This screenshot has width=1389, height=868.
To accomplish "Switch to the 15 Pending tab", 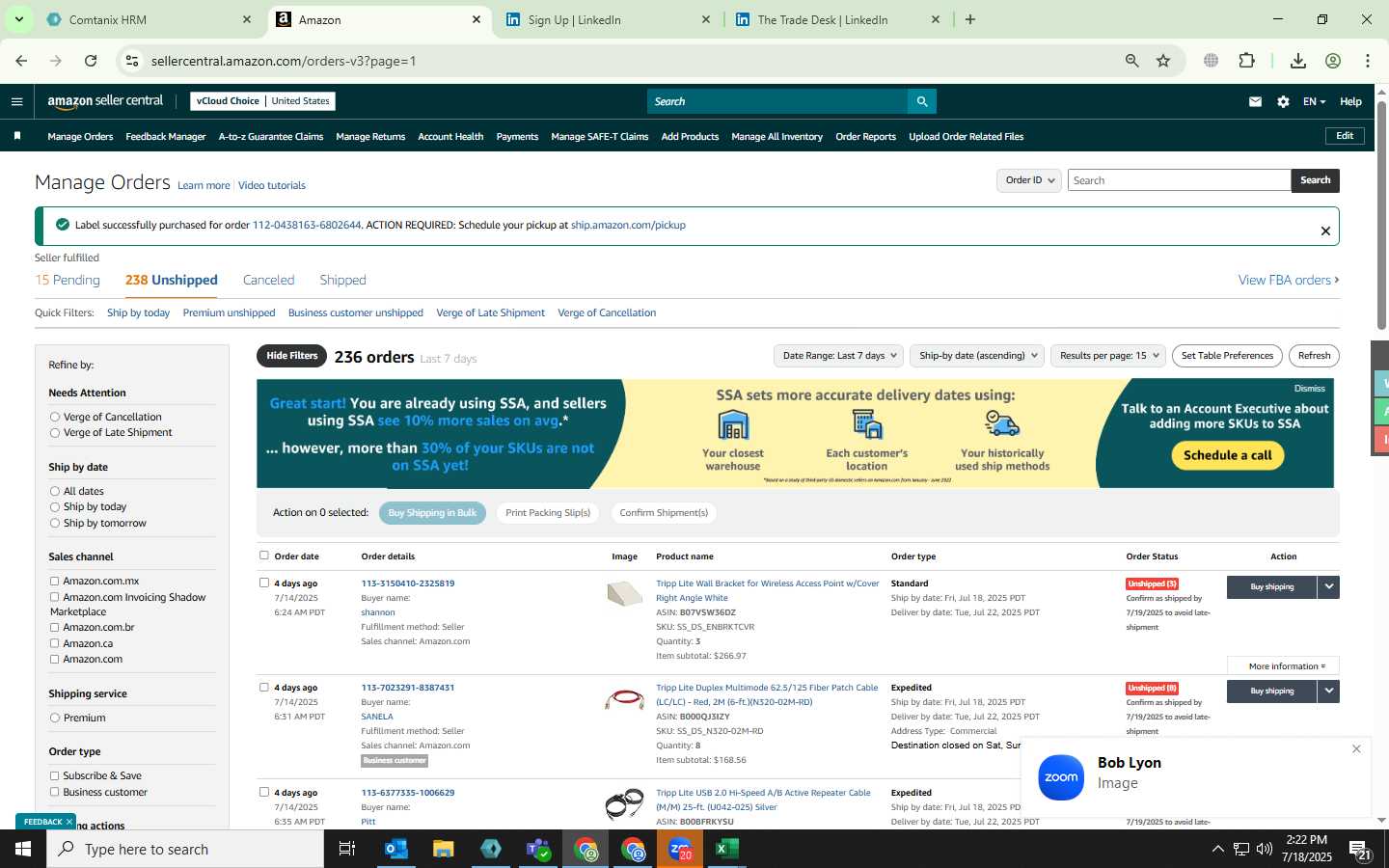I will [68, 280].
